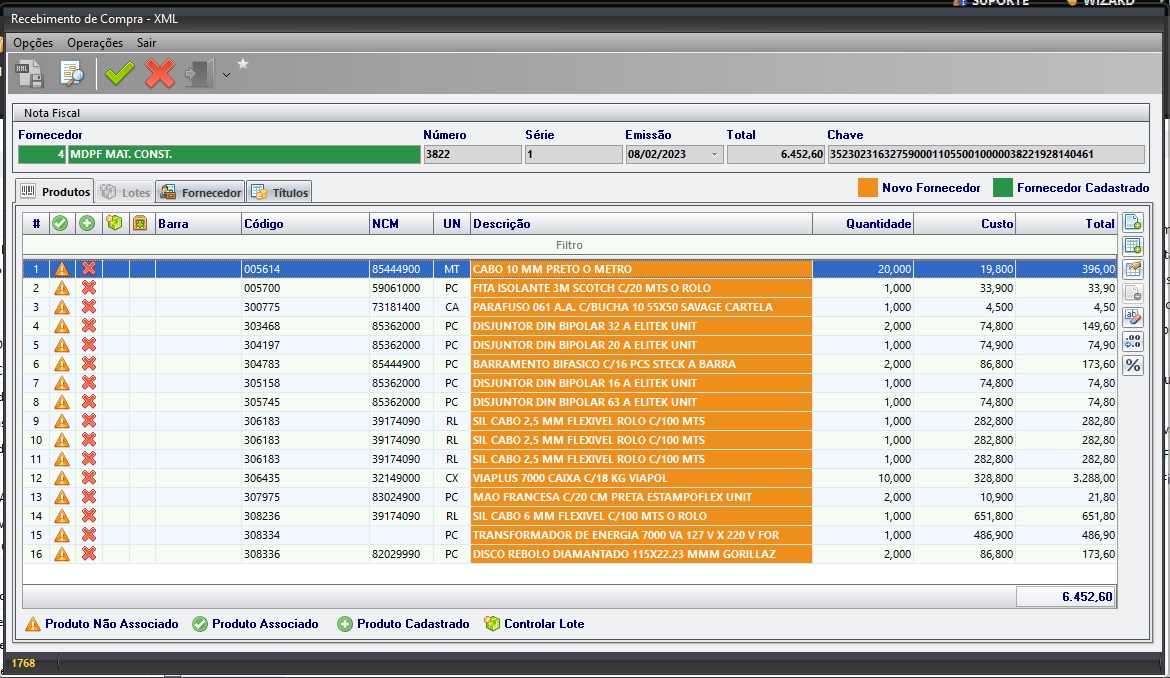
Task: Click warning triangle status on row 4
Action: [61, 326]
